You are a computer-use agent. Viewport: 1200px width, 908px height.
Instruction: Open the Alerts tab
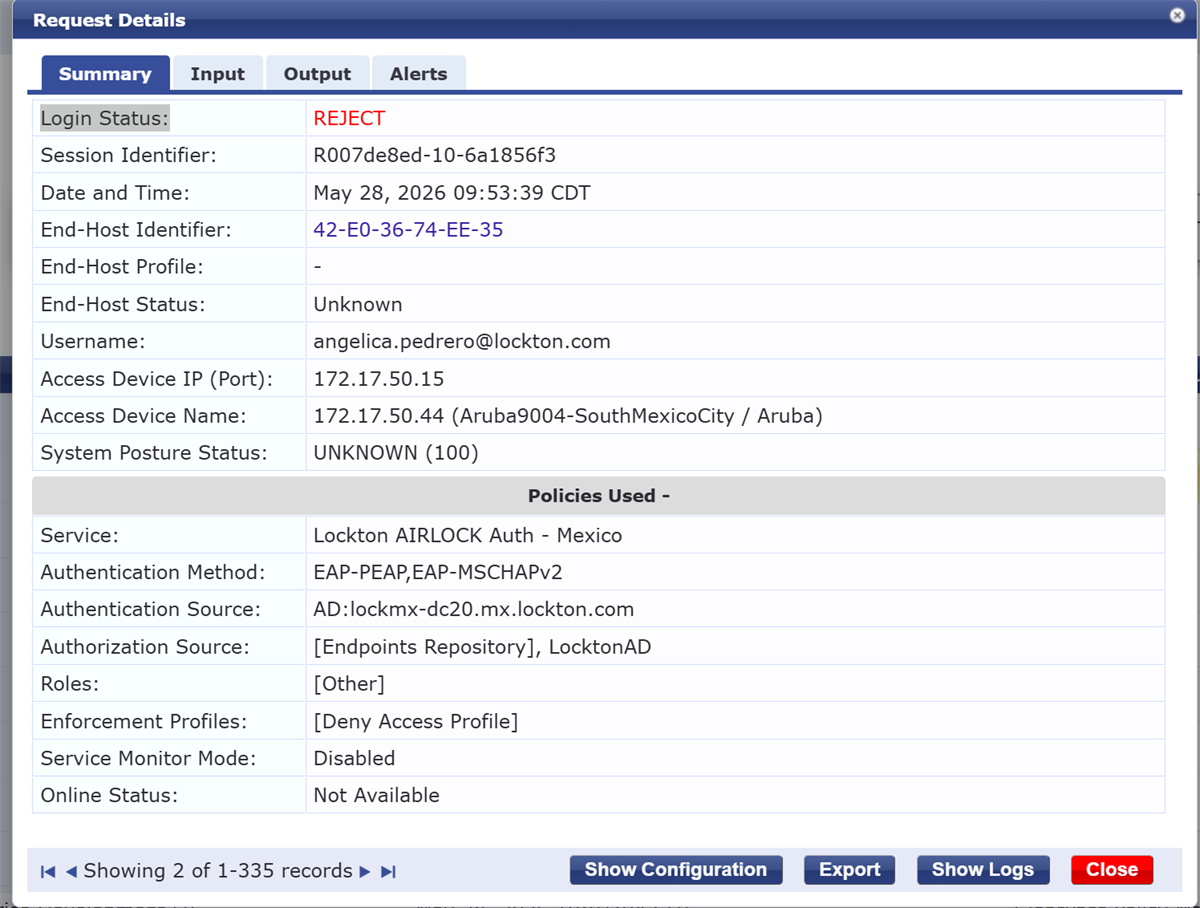(x=418, y=74)
